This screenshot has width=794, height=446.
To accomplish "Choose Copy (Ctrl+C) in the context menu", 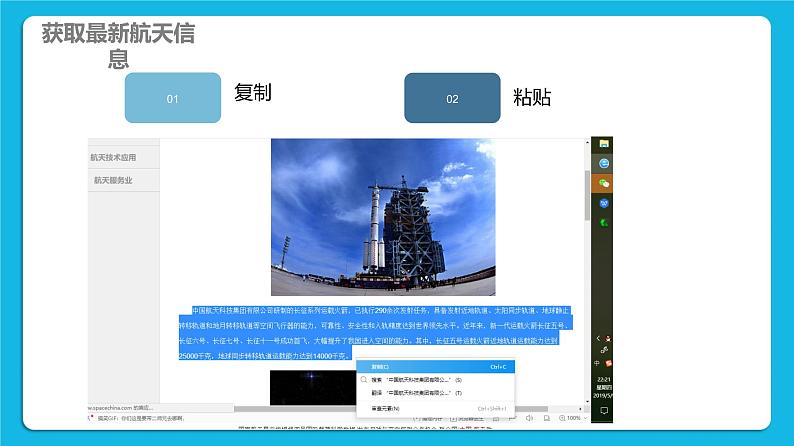I will click(435, 367).
